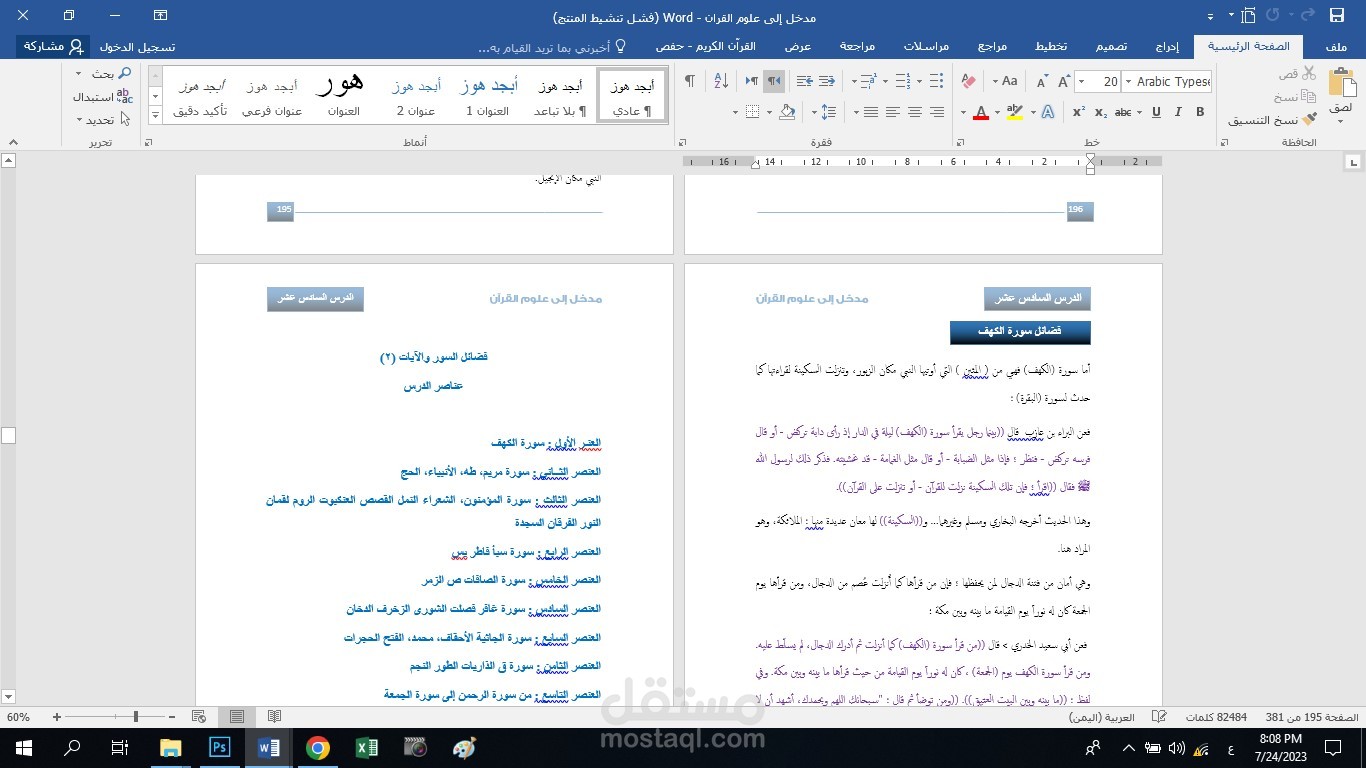
Task: Apply the Heading 1 (العنوان 1) style
Action: (x=488, y=96)
